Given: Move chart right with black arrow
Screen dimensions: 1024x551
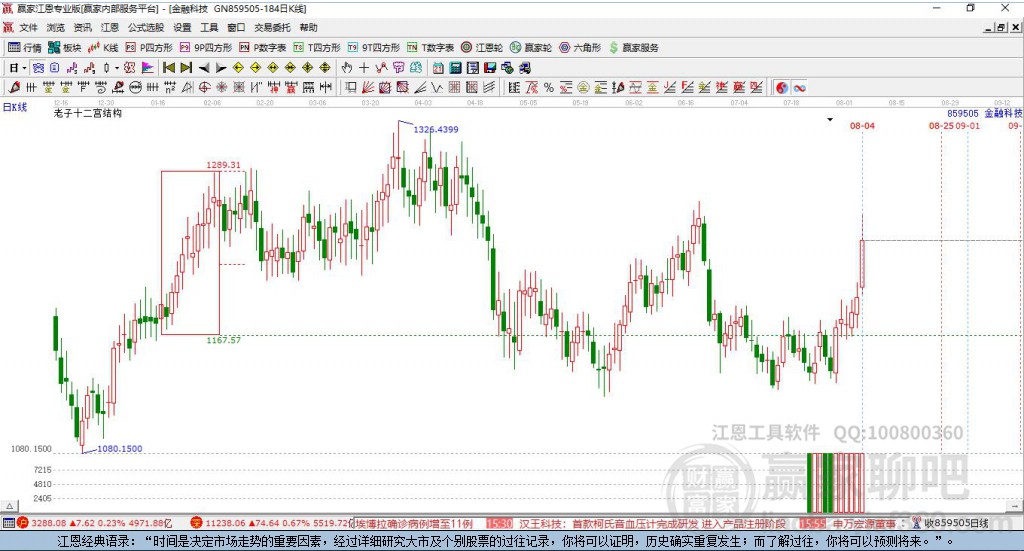Looking at the screenshot, I should (221, 68).
